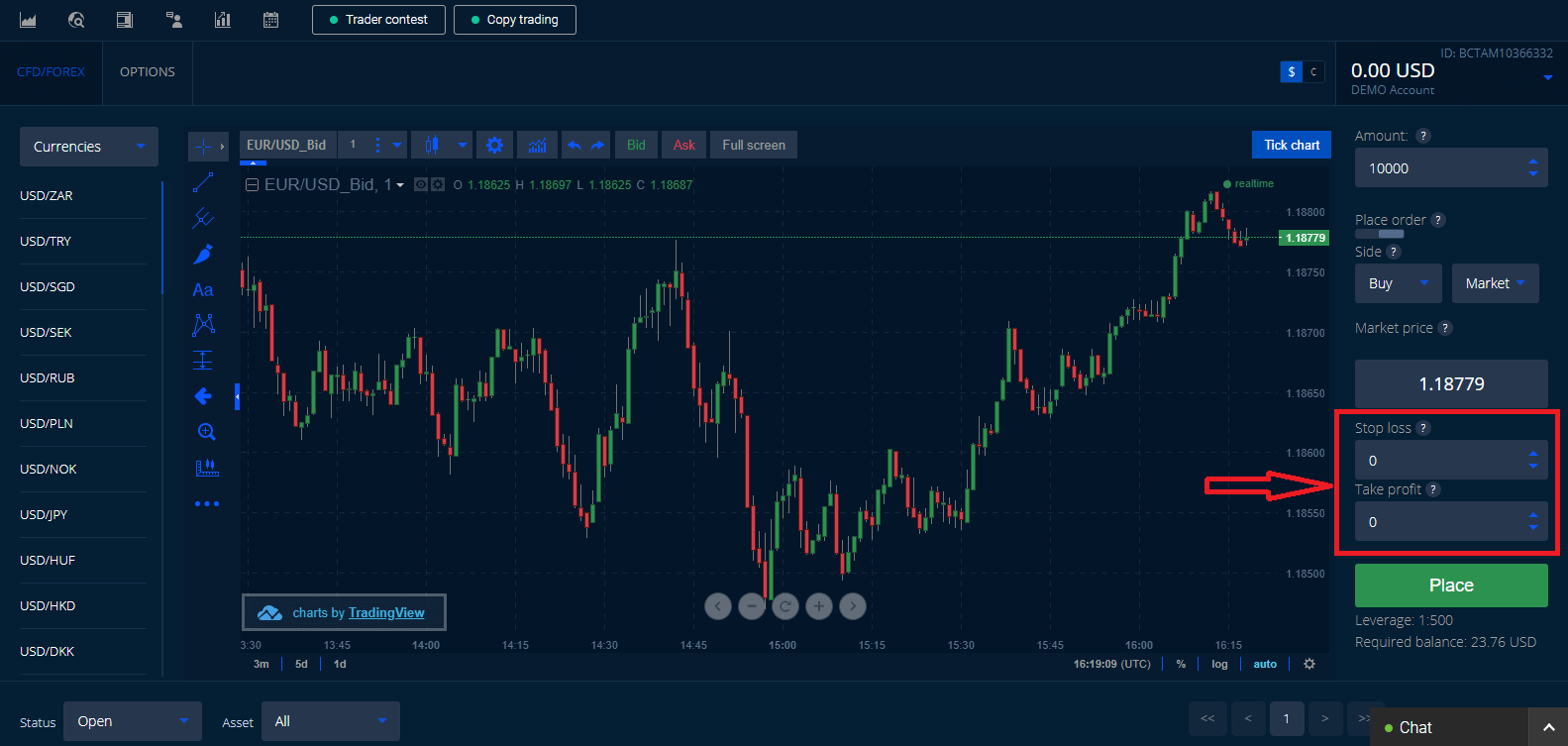The width and height of the screenshot is (1568, 746).
Task: Open the person with chat icon
Action: [x=174, y=20]
